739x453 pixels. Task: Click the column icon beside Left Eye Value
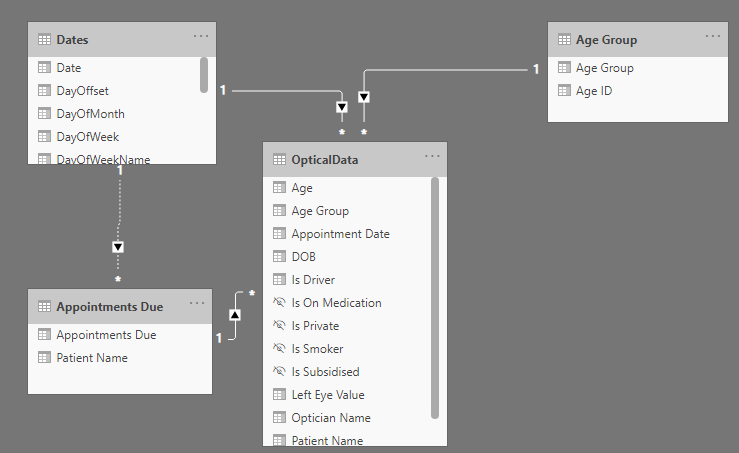(279, 395)
